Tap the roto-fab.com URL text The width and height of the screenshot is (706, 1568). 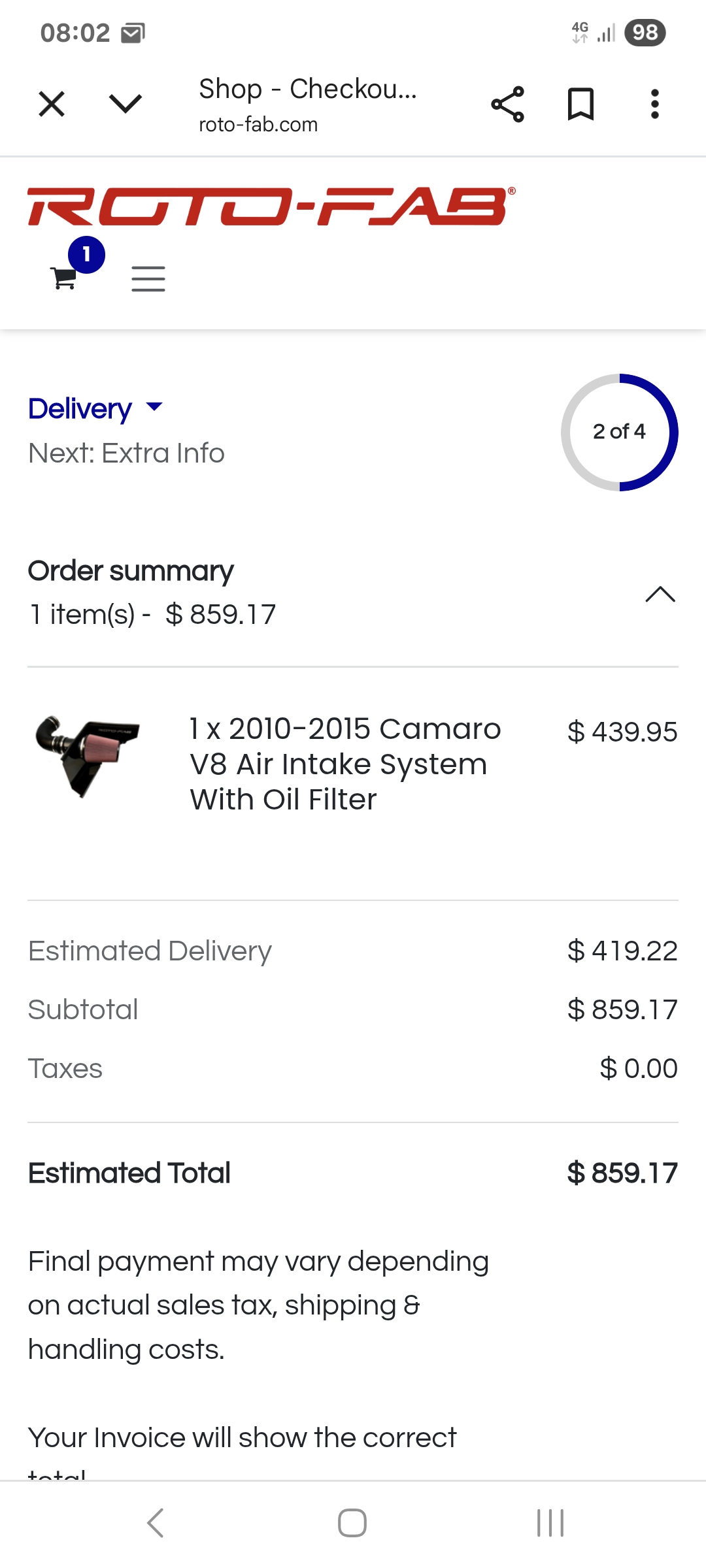pos(258,124)
